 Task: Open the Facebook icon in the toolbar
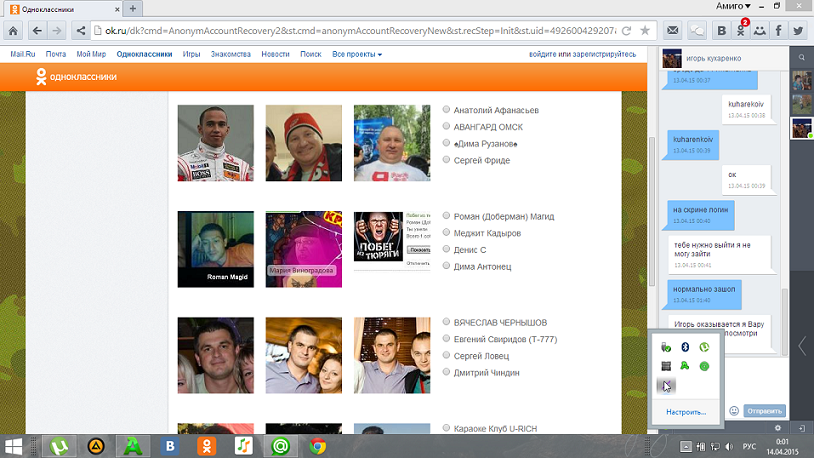pyautogui.click(x=779, y=31)
